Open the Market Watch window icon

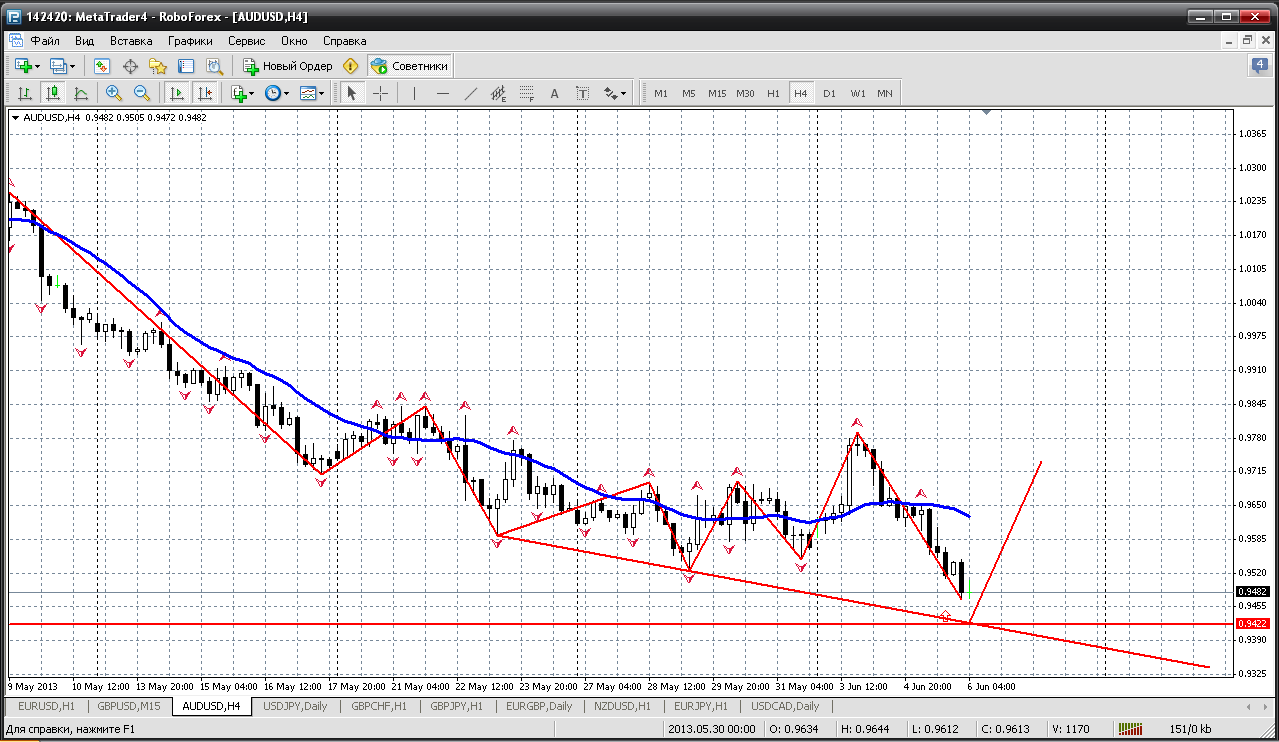click(x=102, y=66)
